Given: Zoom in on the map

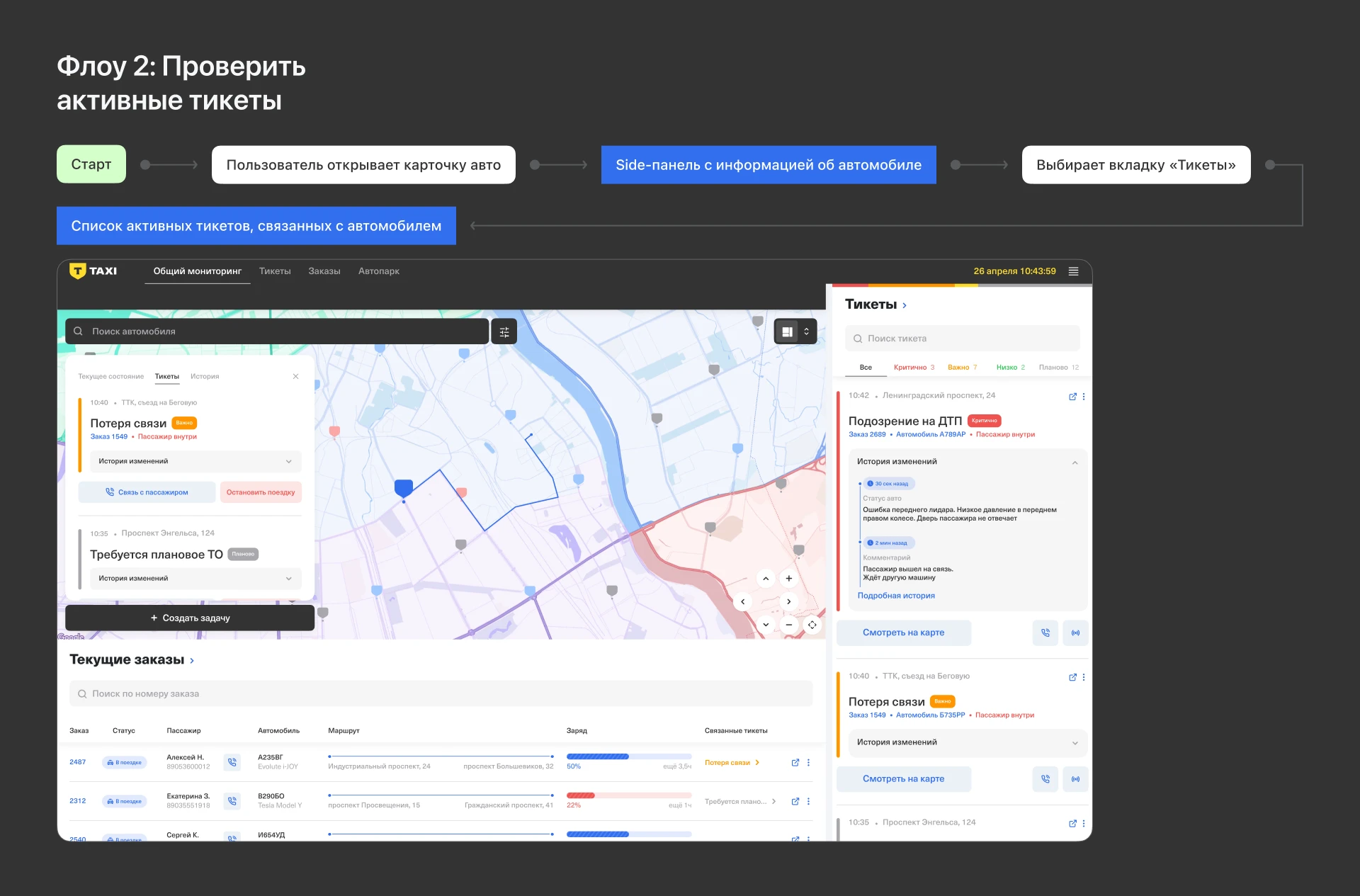Looking at the screenshot, I should 789,579.
